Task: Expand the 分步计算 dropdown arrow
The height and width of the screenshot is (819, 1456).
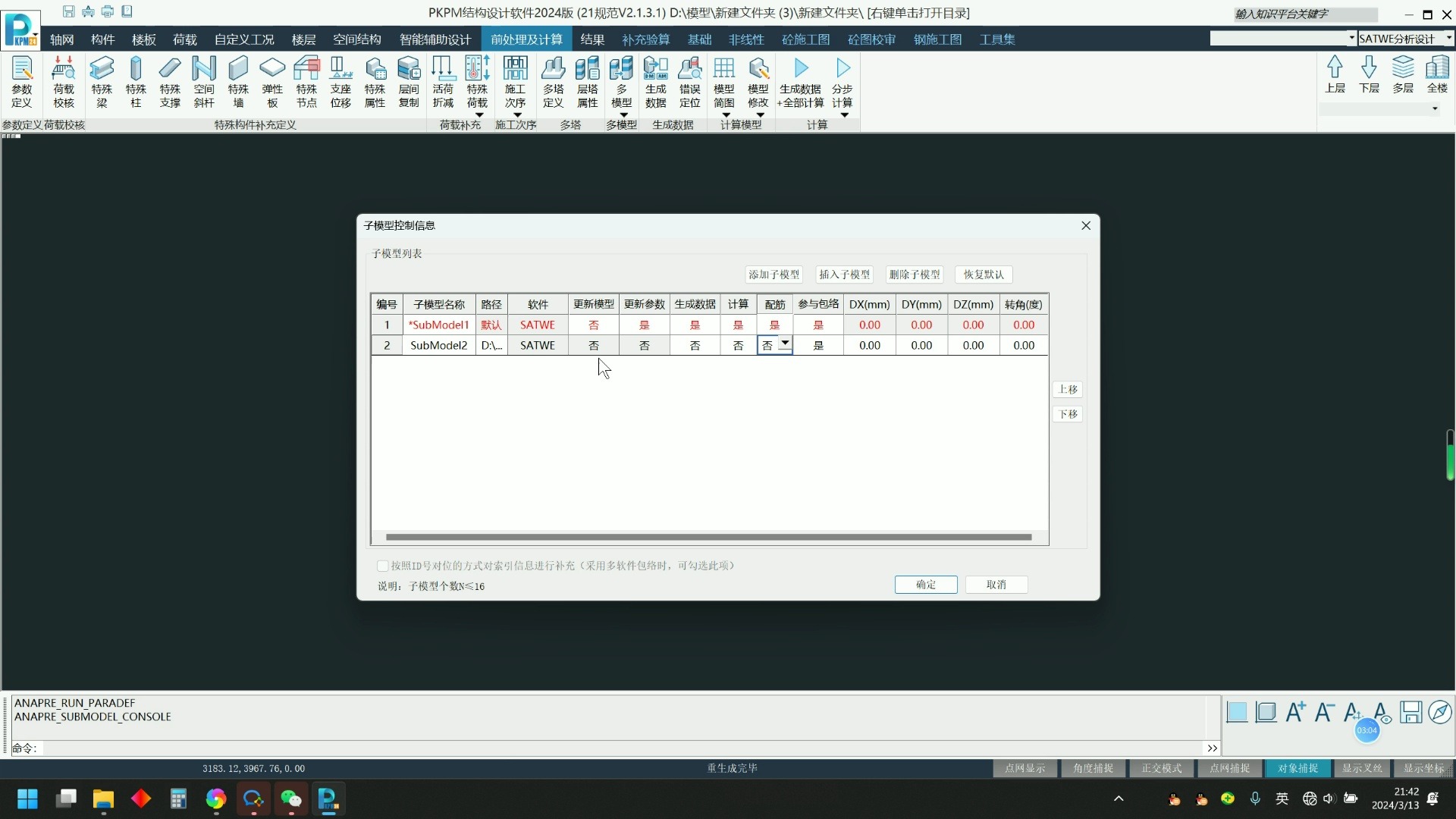Action: 844,115
